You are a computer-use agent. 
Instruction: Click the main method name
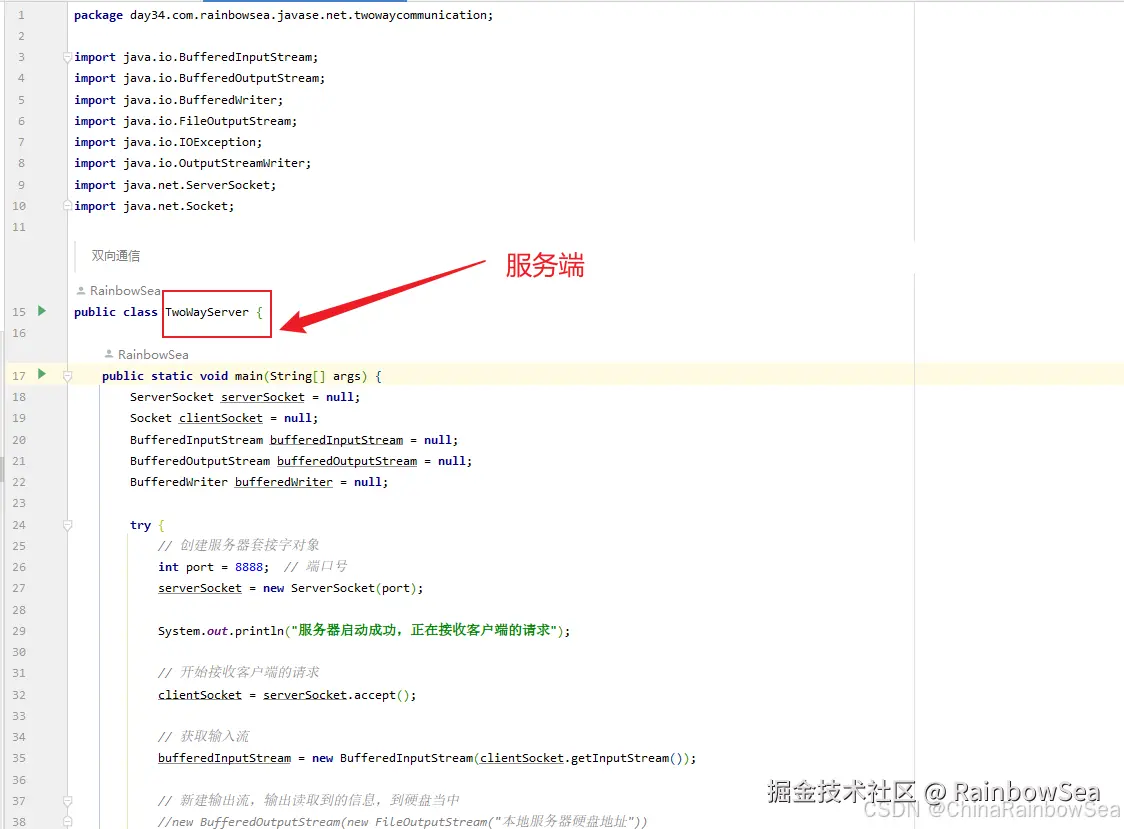click(x=248, y=376)
